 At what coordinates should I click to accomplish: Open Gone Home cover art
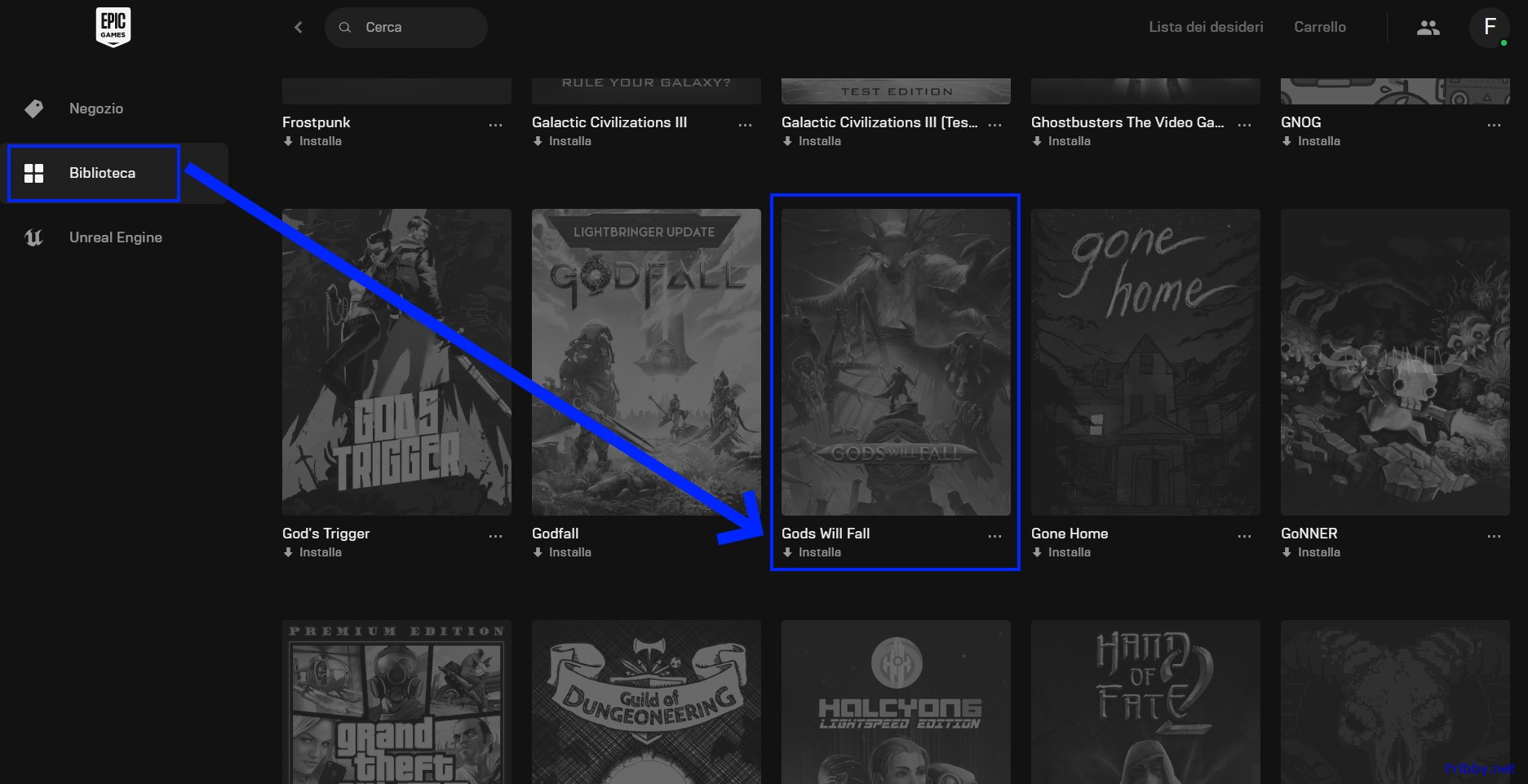[x=1145, y=362]
